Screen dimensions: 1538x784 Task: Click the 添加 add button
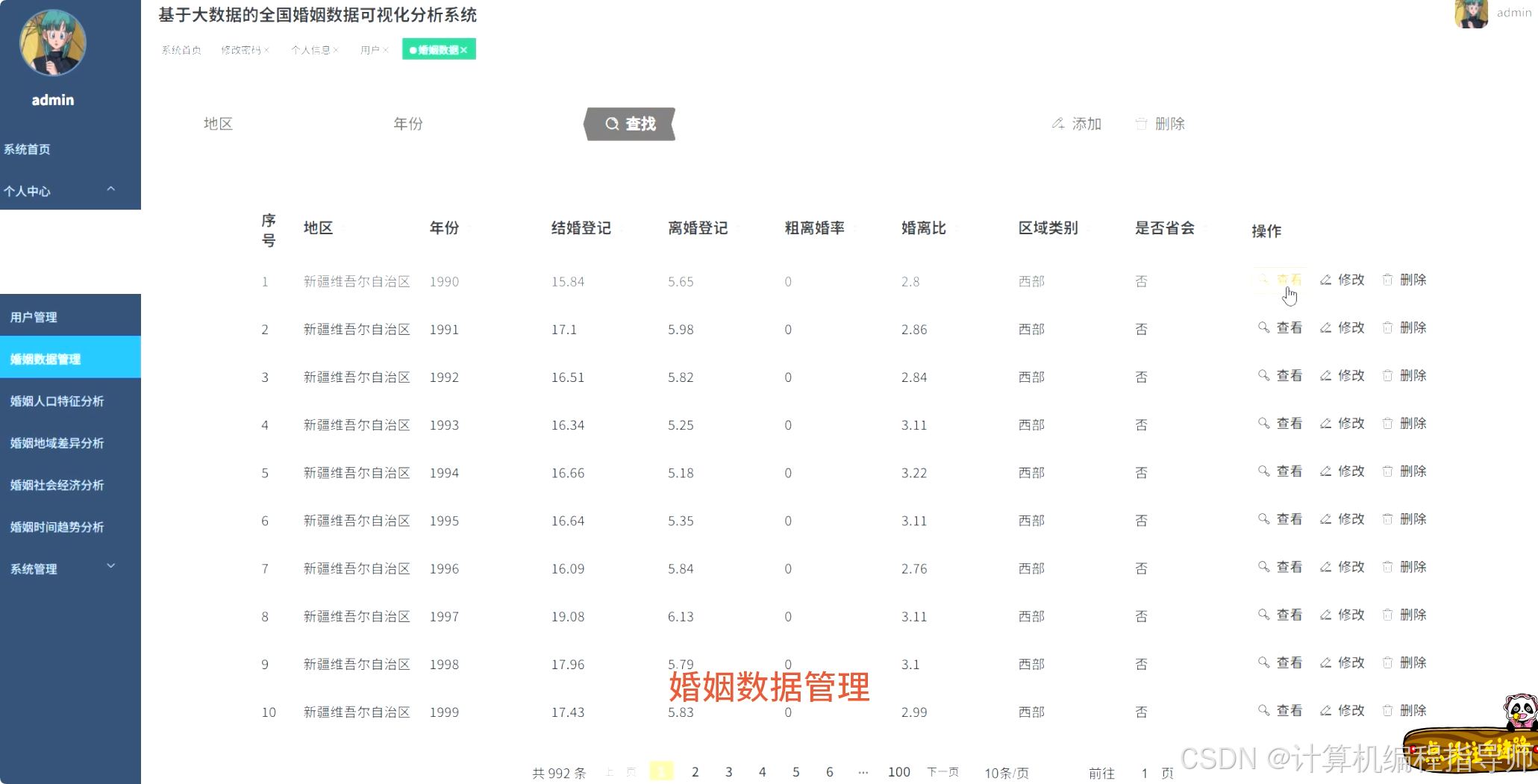[1077, 124]
